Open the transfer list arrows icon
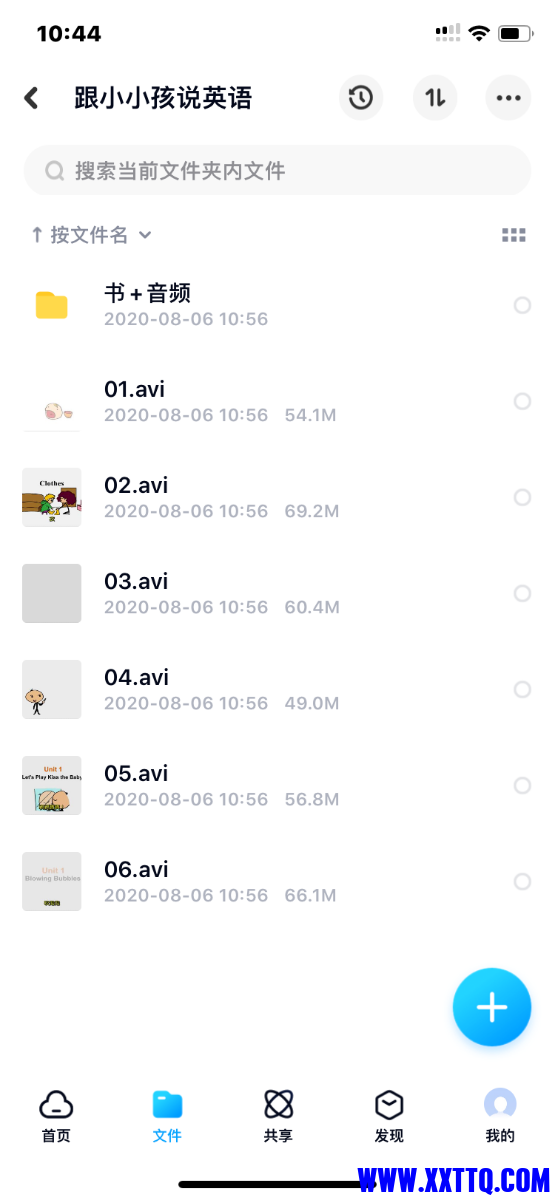 point(435,98)
